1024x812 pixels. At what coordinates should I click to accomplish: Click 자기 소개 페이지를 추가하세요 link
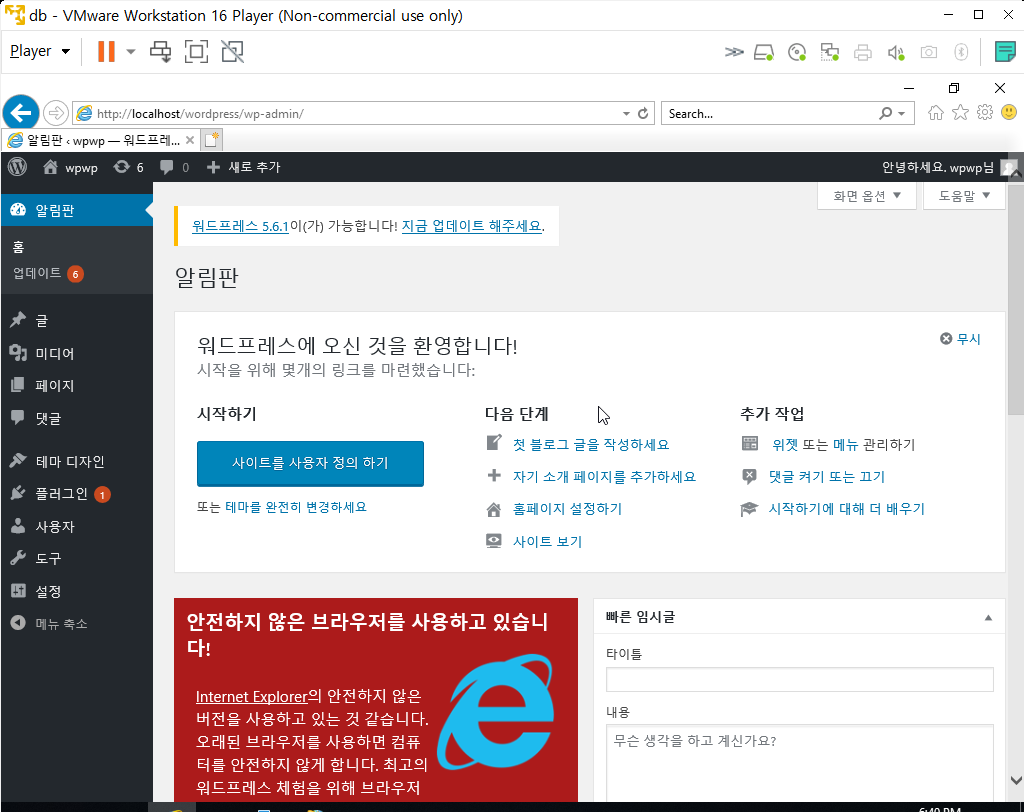(x=604, y=477)
